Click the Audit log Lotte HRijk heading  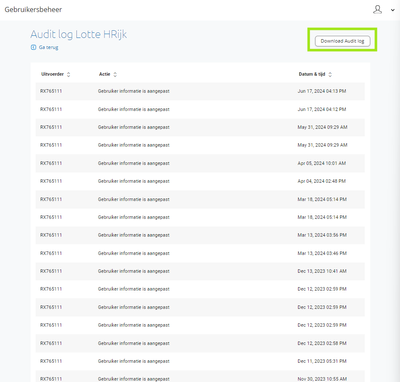[79, 34]
